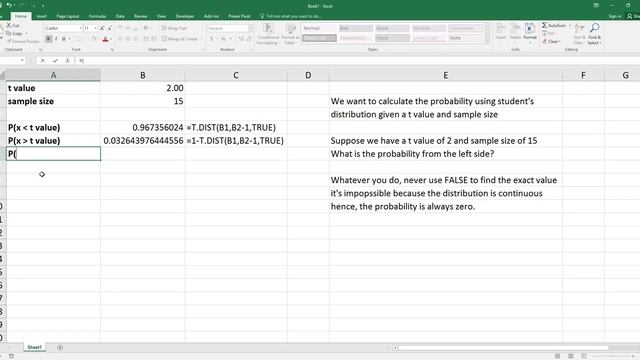Viewport: 640px width, 360px height.
Task: Select cell B4 containing 0.967356024
Action: coord(142,127)
